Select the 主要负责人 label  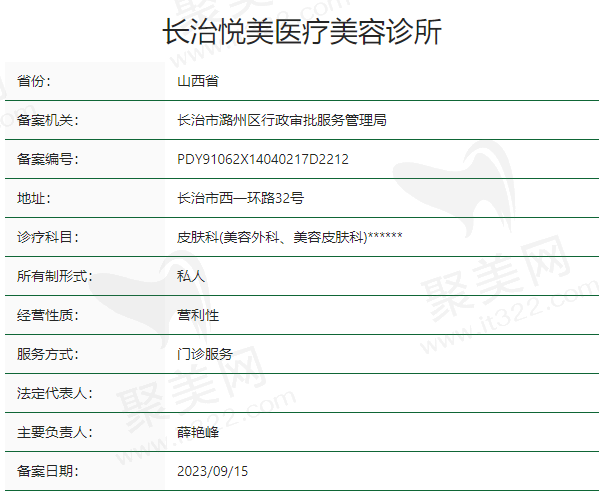click(x=54, y=432)
